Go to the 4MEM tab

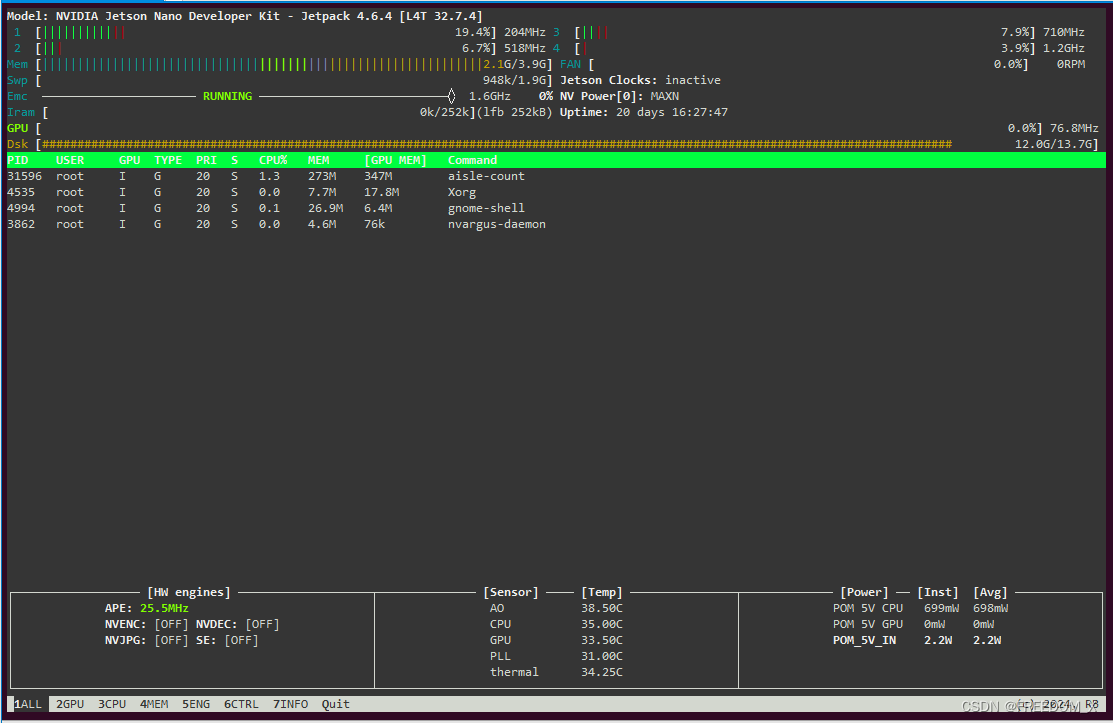(x=154, y=704)
